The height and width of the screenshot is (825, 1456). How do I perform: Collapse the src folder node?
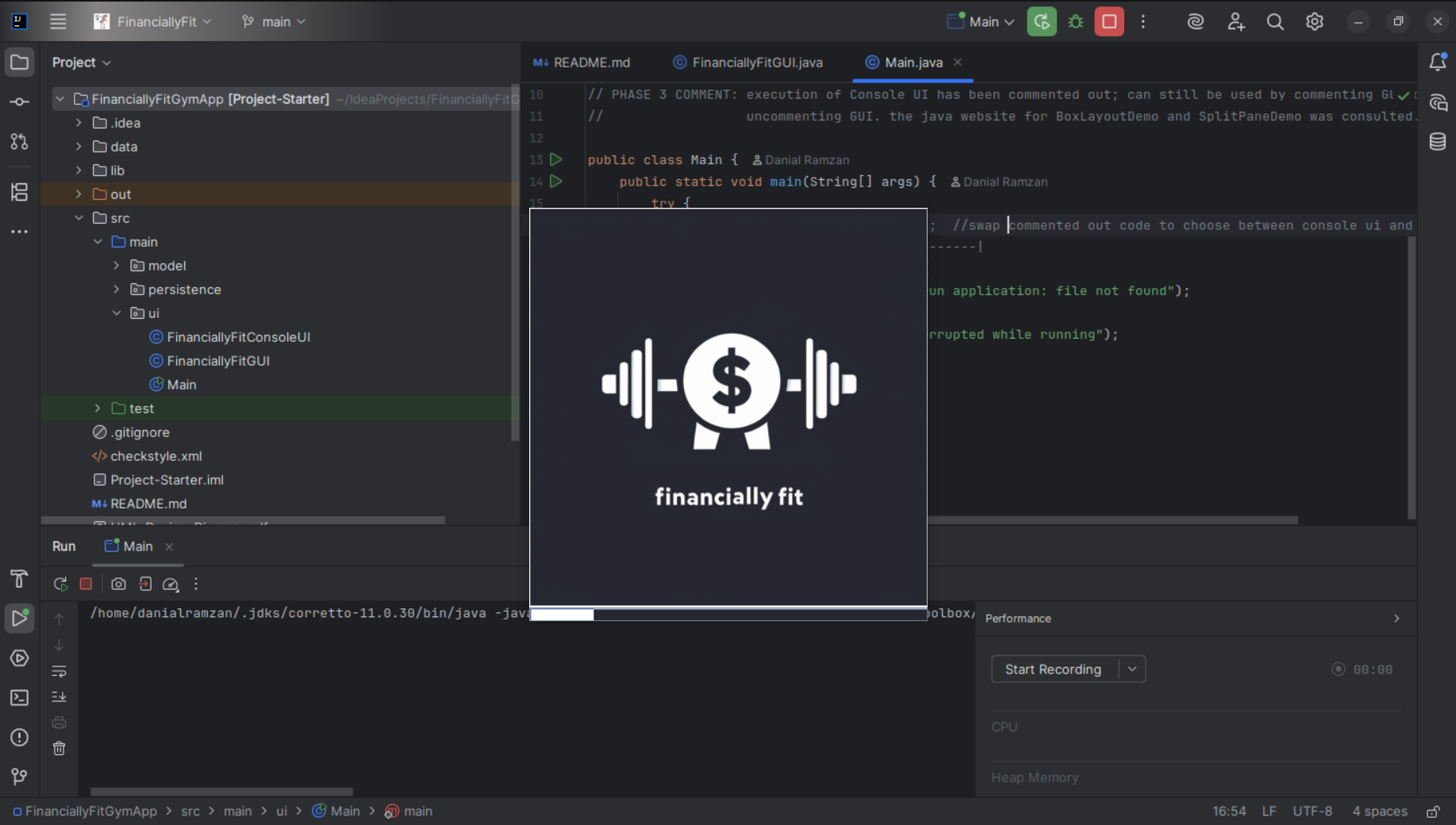point(79,218)
